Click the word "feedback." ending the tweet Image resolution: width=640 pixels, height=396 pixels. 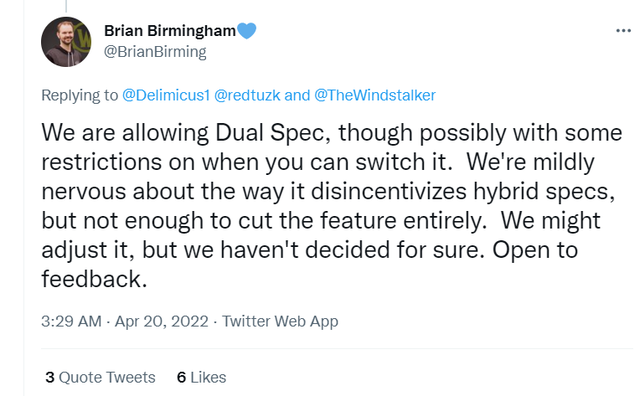[94, 279]
